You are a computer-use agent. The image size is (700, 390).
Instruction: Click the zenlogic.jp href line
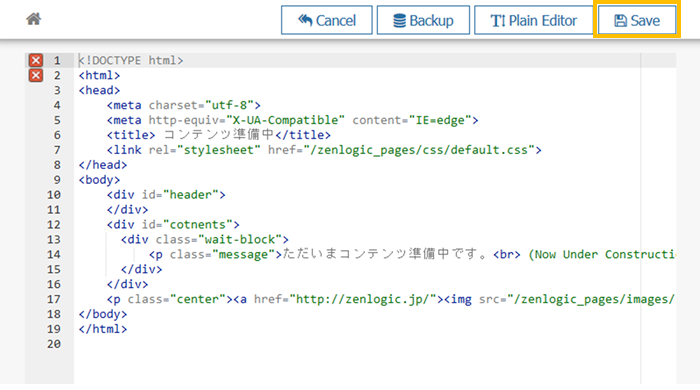(391, 299)
